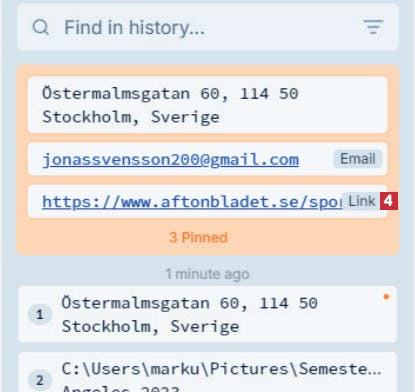Click the partially visible Angeles 2023 line

click(x=121, y=388)
